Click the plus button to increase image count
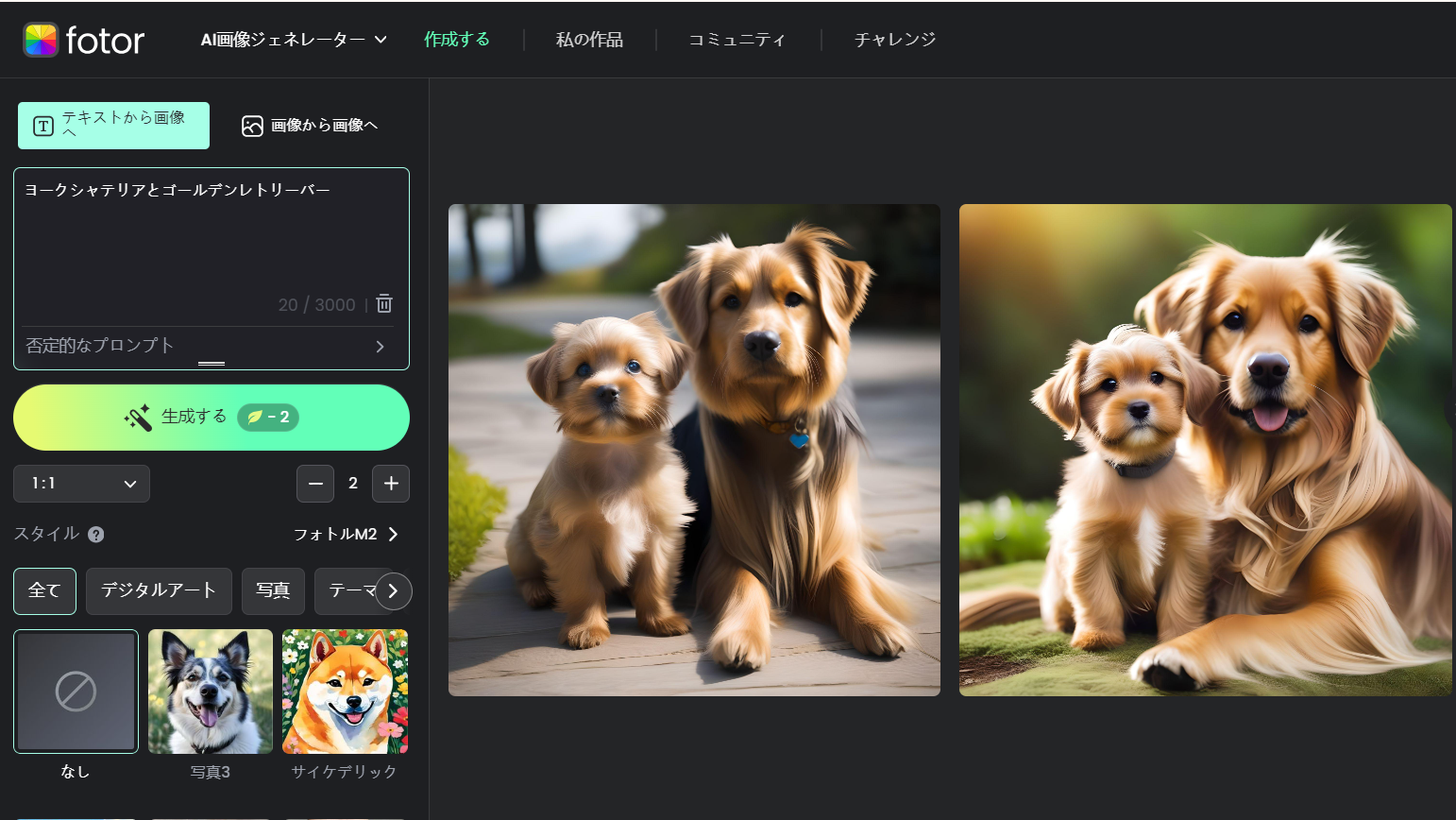 coord(391,484)
